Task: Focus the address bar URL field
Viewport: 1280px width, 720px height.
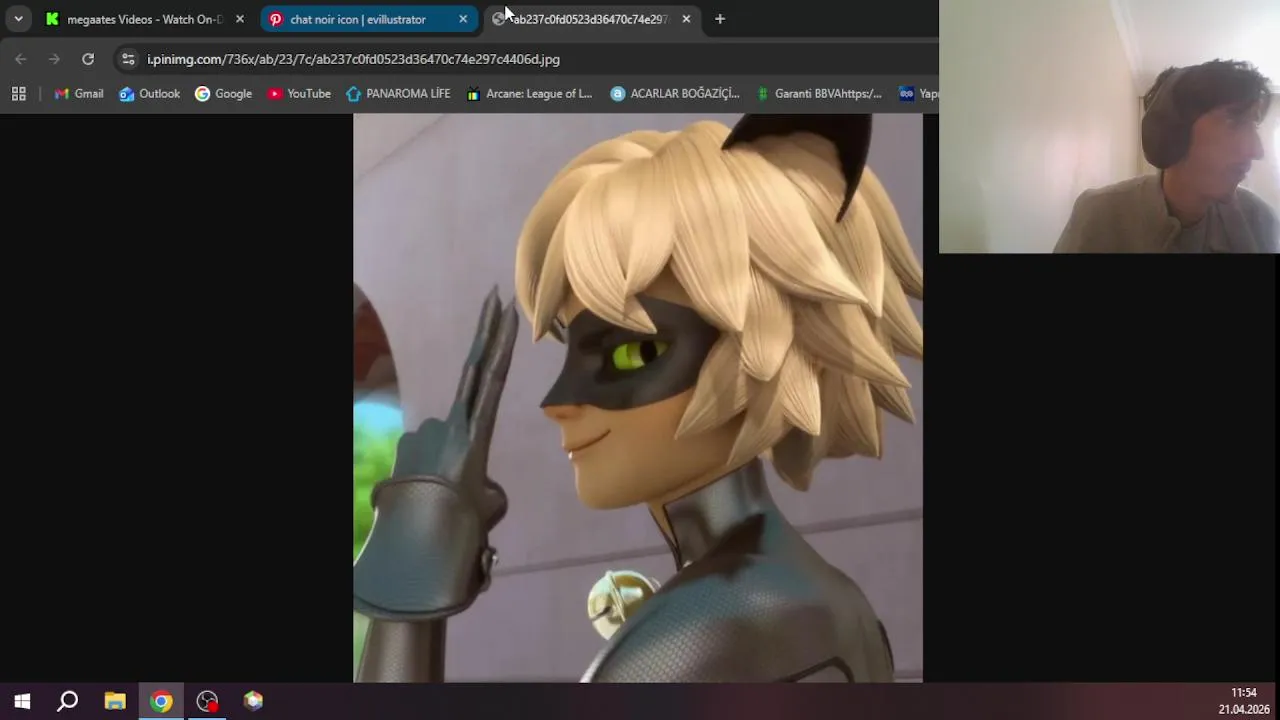Action: [353, 59]
